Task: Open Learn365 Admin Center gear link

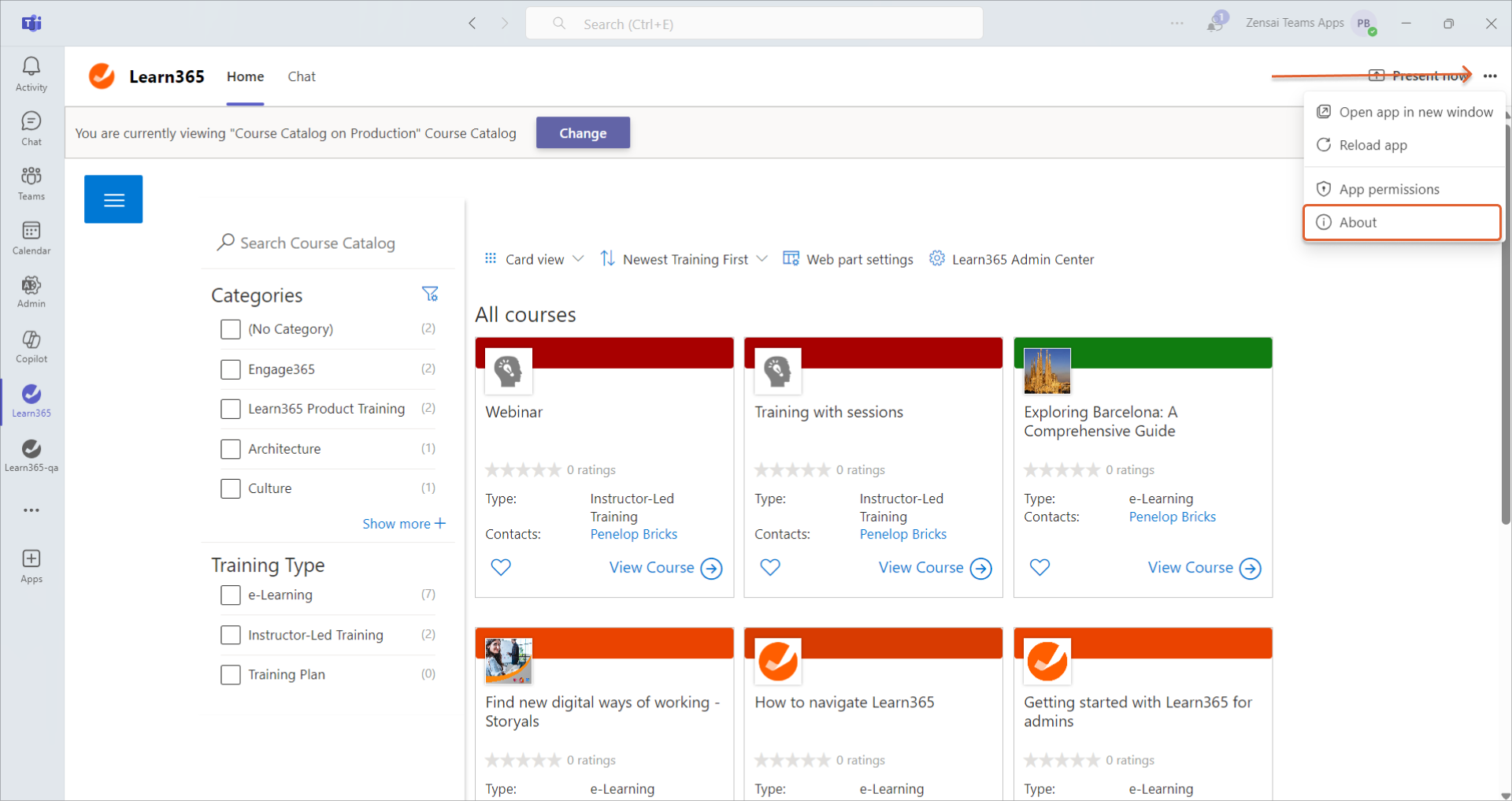Action: coord(1012,259)
